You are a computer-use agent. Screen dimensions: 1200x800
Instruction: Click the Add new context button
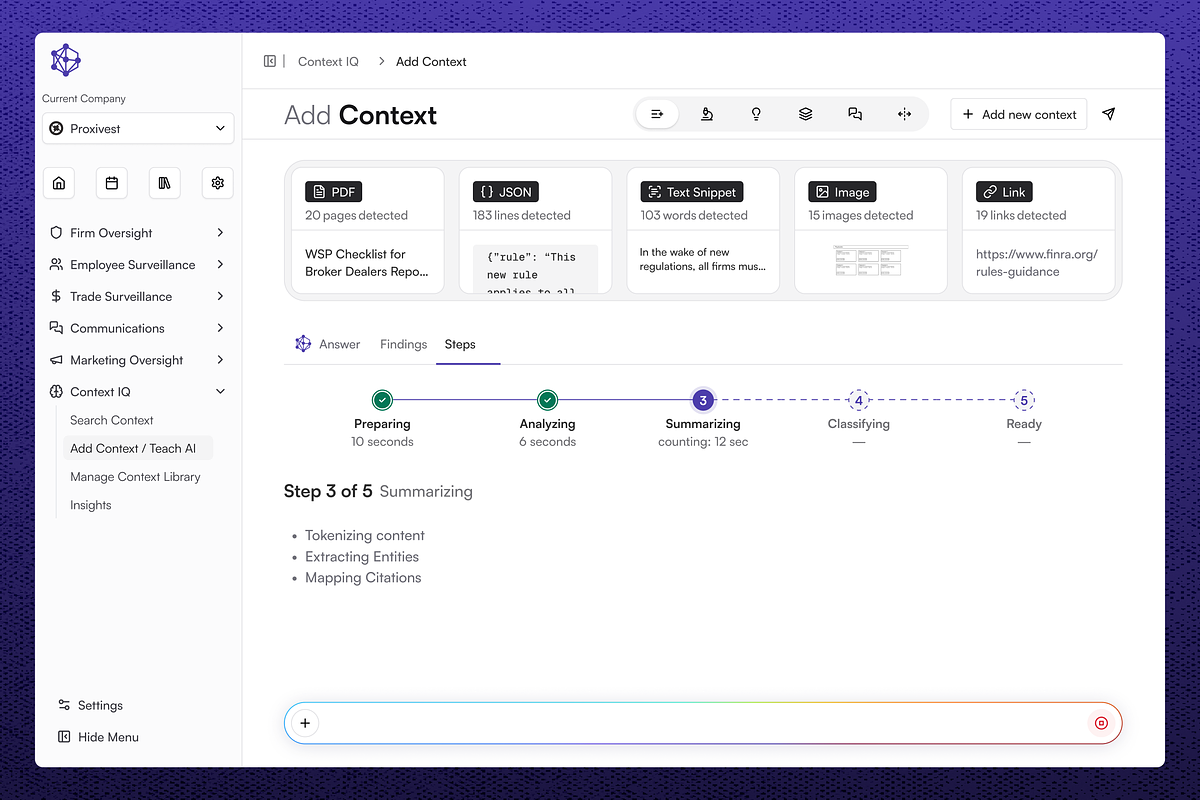click(1018, 114)
